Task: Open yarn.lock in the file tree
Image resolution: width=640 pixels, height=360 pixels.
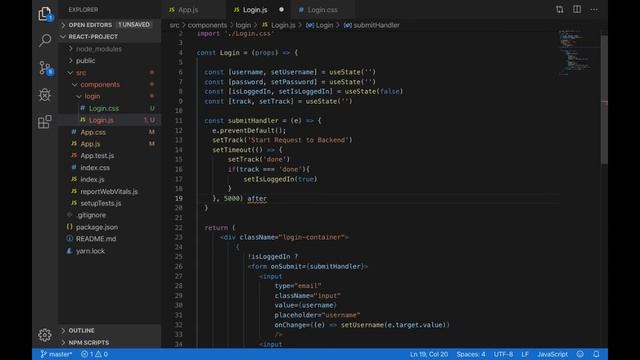Action: click(x=90, y=251)
